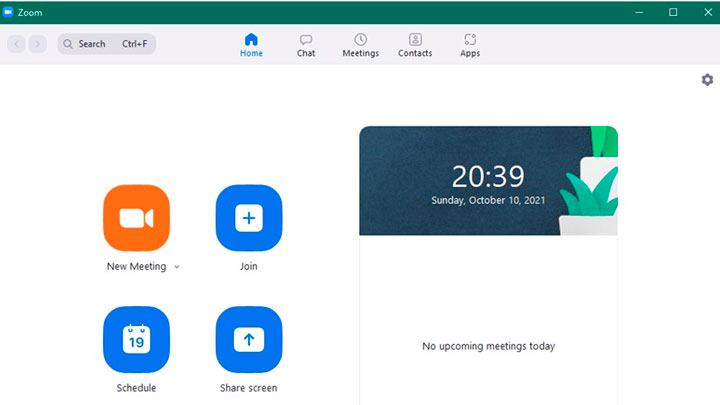Go to the Home tab

[251, 45]
